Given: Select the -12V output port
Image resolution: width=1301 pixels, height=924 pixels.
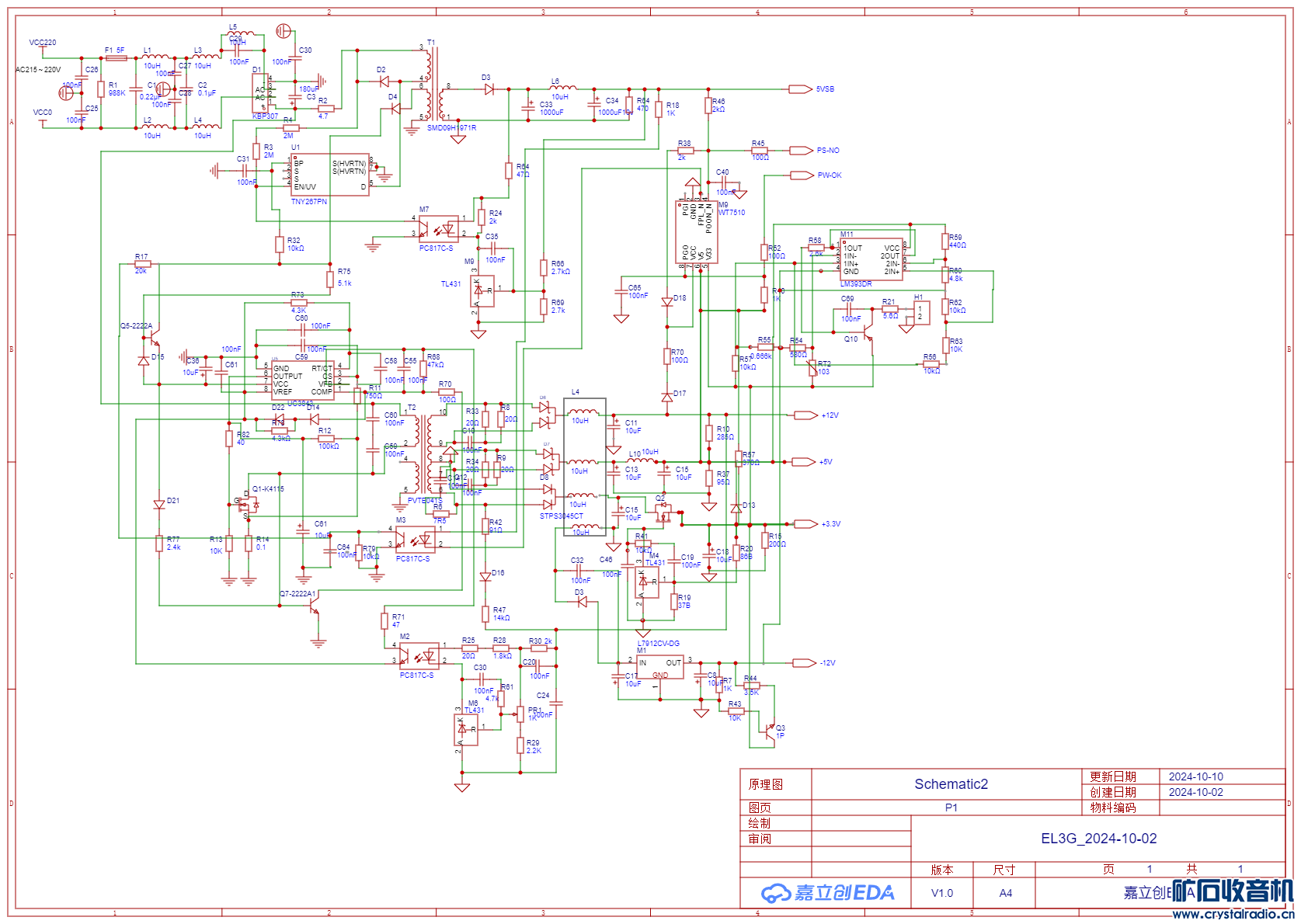Looking at the screenshot, I should pyautogui.click(x=805, y=663).
